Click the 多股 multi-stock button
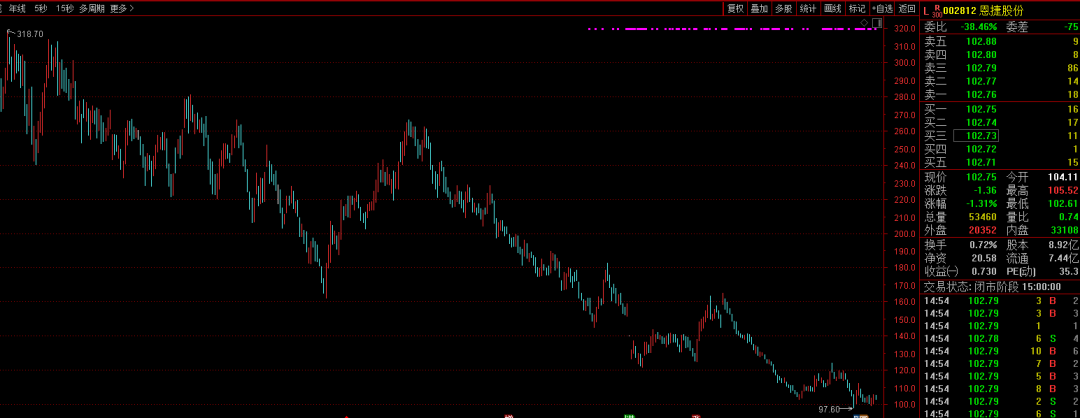The height and width of the screenshot is (418, 1080). click(784, 8)
